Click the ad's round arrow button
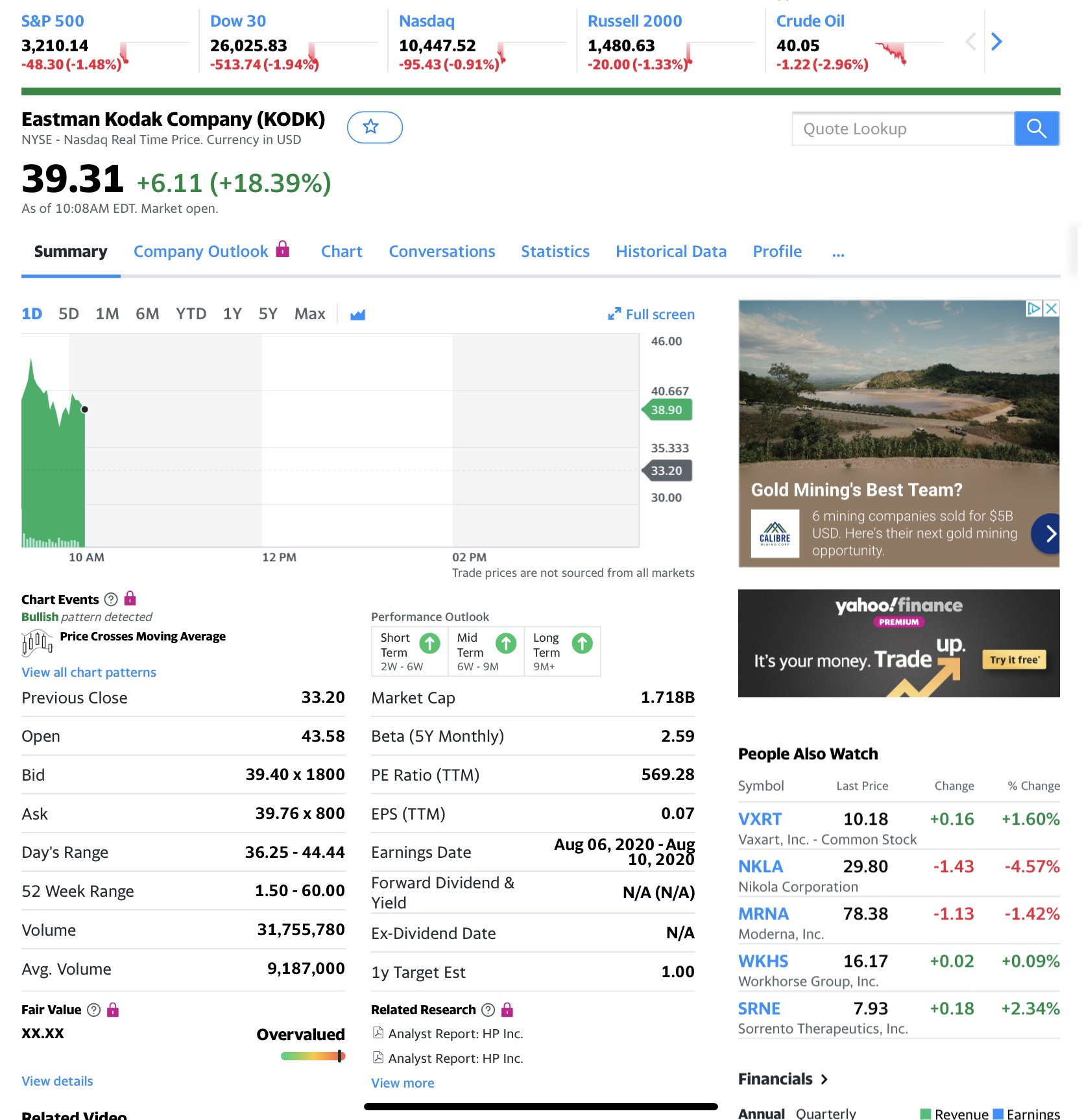 click(x=1048, y=533)
